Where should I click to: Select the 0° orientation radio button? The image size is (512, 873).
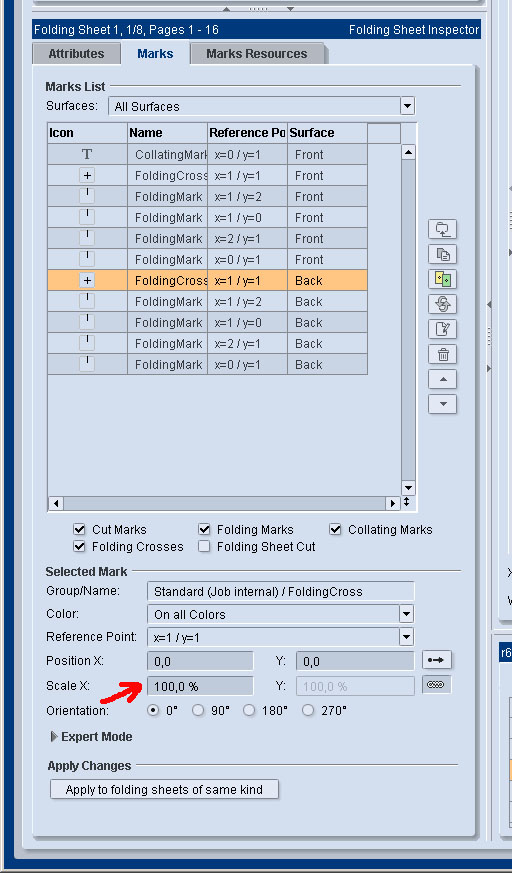click(153, 710)
